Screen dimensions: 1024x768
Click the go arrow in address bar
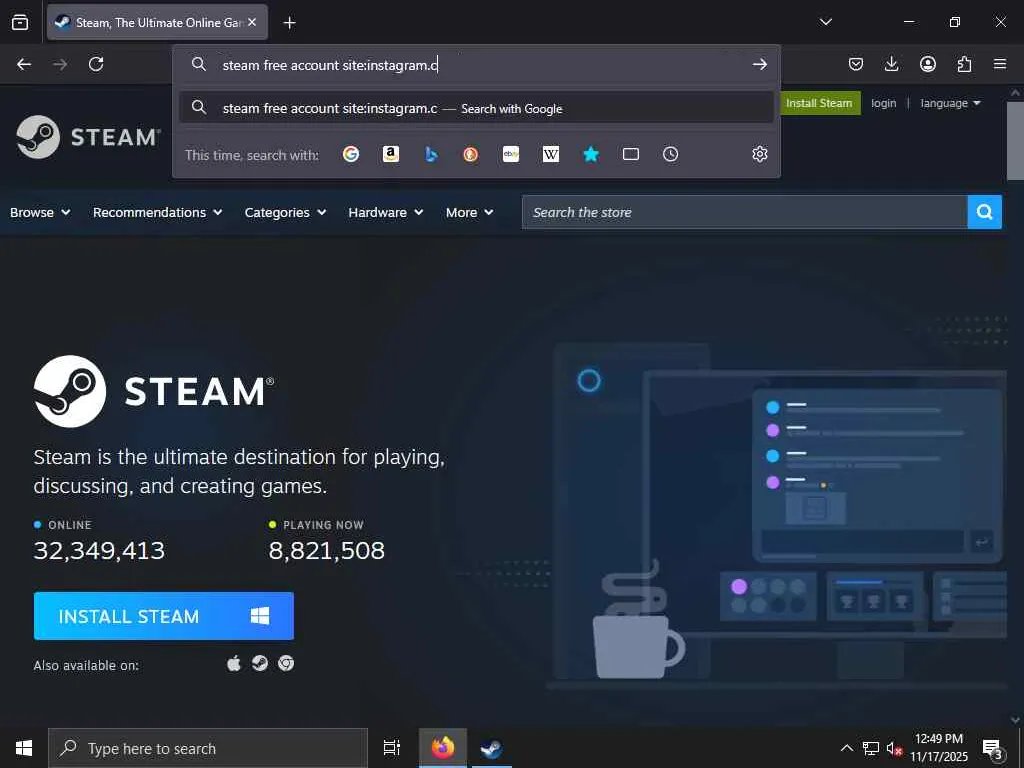click(x=760, y=64)
